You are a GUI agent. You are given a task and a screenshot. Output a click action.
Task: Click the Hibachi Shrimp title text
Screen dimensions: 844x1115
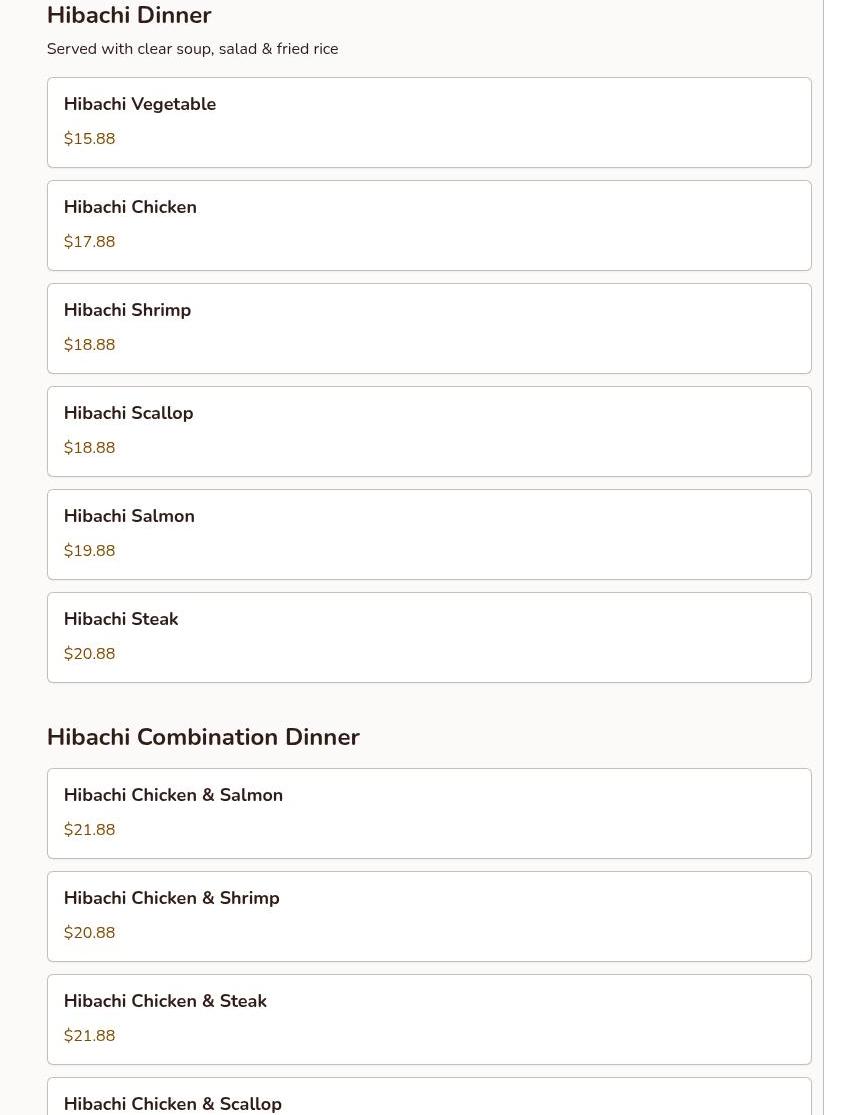[x=127, y=310]
